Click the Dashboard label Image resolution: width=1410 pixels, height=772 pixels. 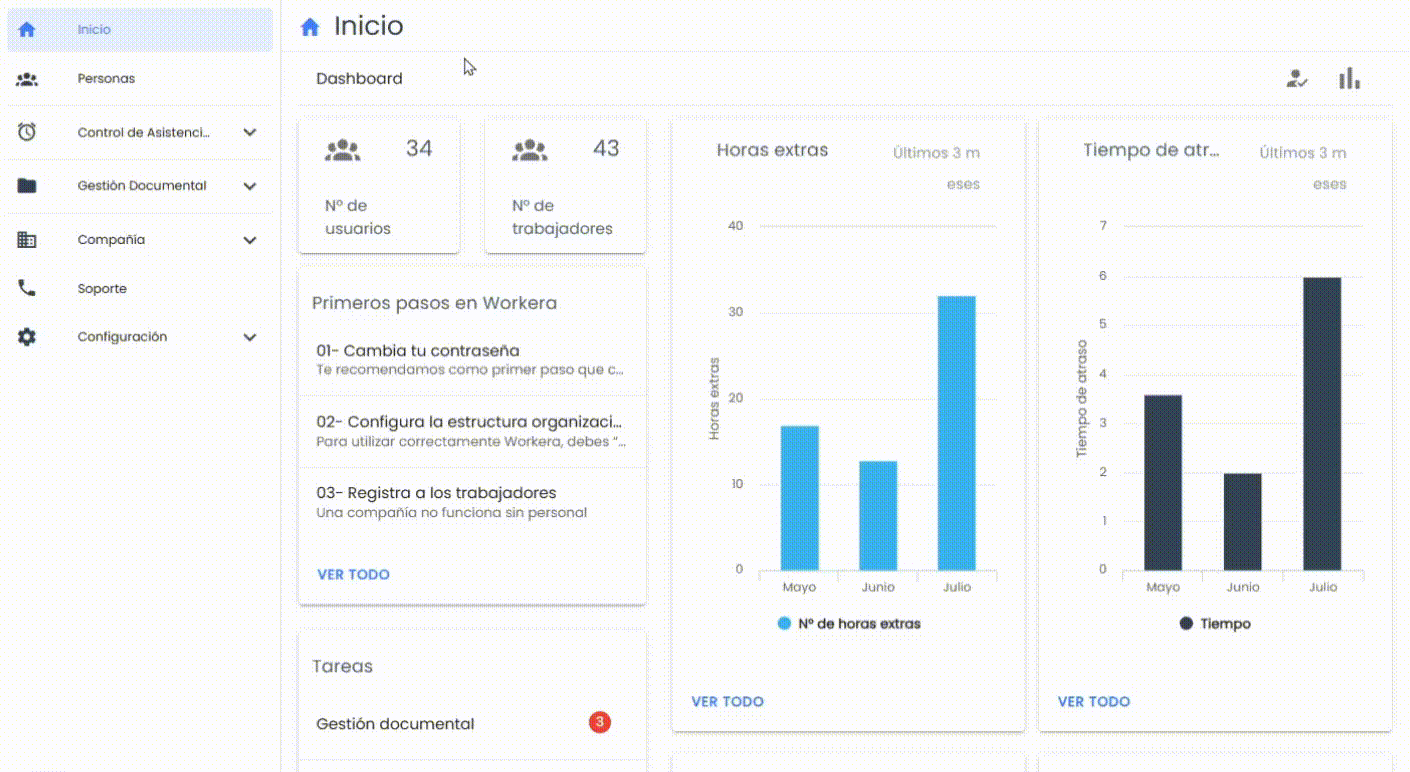[359, 79]
